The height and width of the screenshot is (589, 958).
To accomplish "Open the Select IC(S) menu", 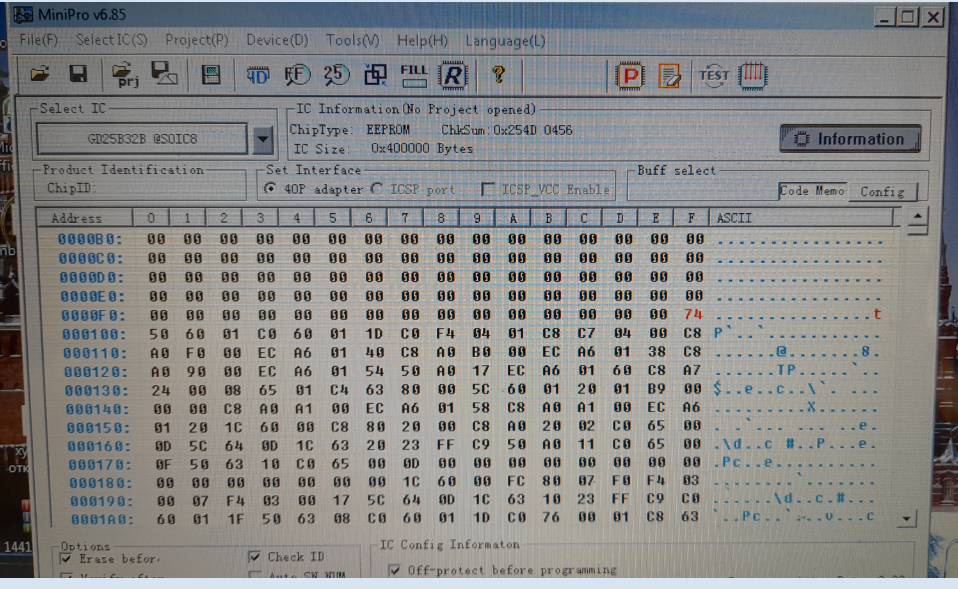I will (111, 40).
